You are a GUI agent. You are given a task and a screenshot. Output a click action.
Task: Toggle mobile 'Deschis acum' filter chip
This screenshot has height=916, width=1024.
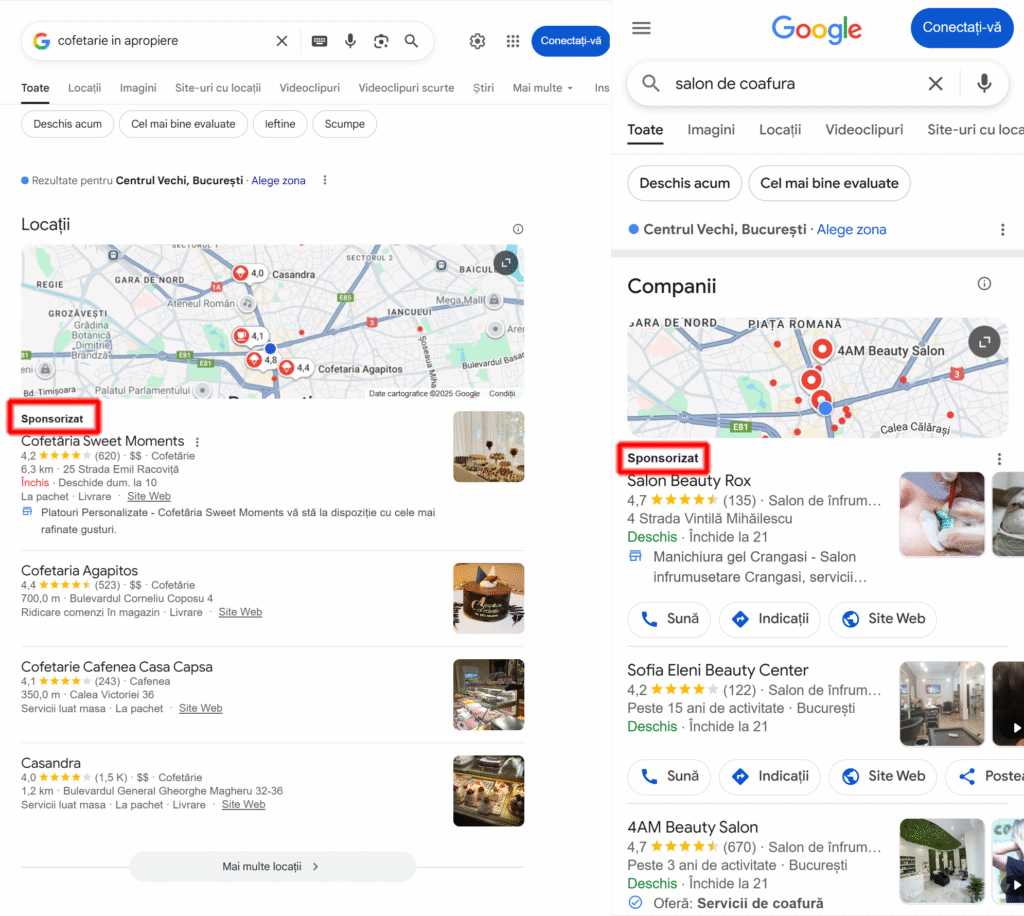(x=684, y=183)
